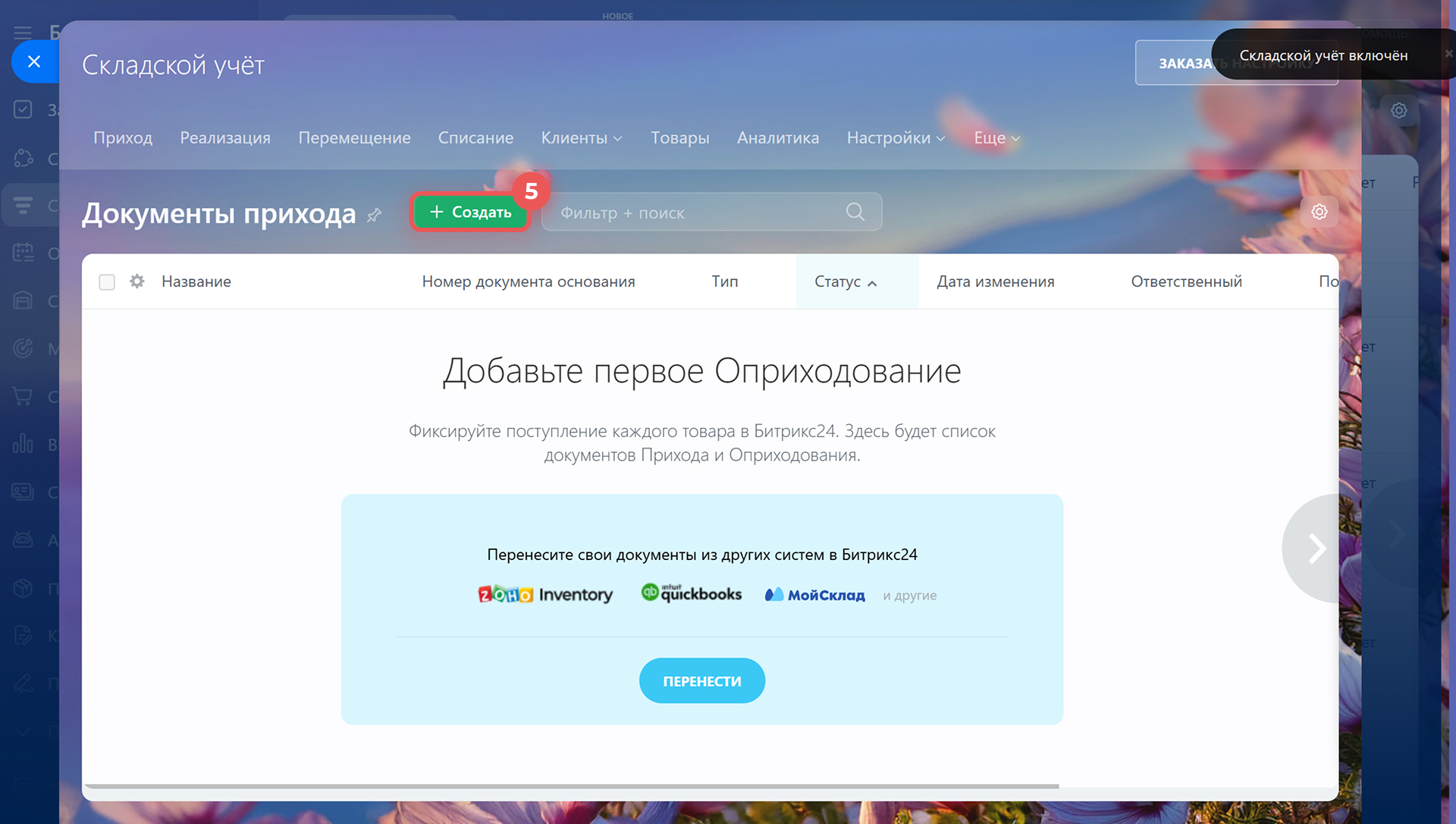1456x824 pixels.
Task: Click the calendar icon in the left sidebar
Action: click(23, 253)
